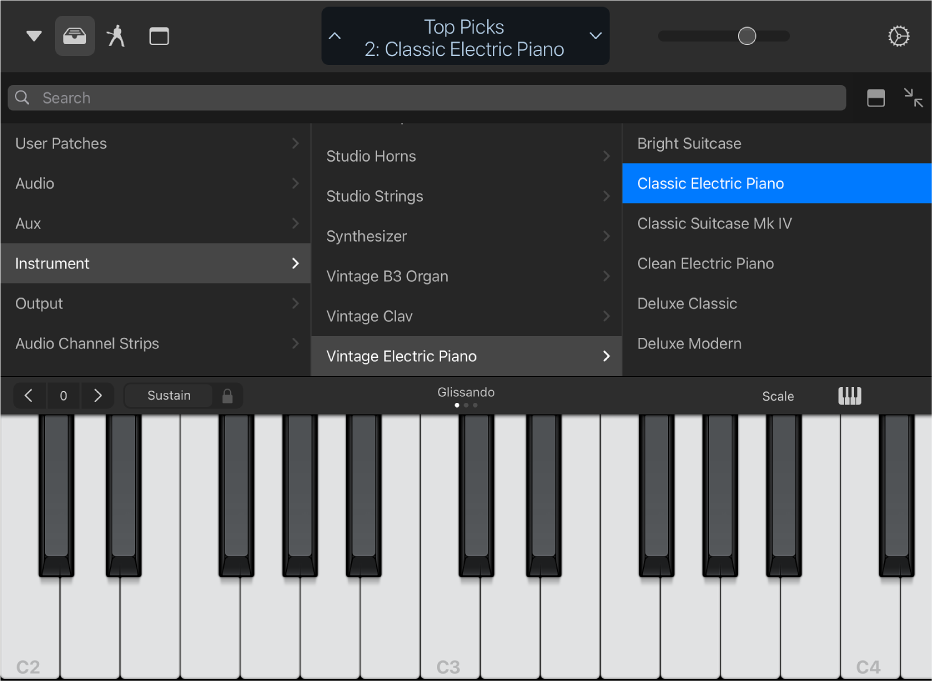The image size is (934, 681).
Task: Shift octave down with left arrow
Action: 29,396
